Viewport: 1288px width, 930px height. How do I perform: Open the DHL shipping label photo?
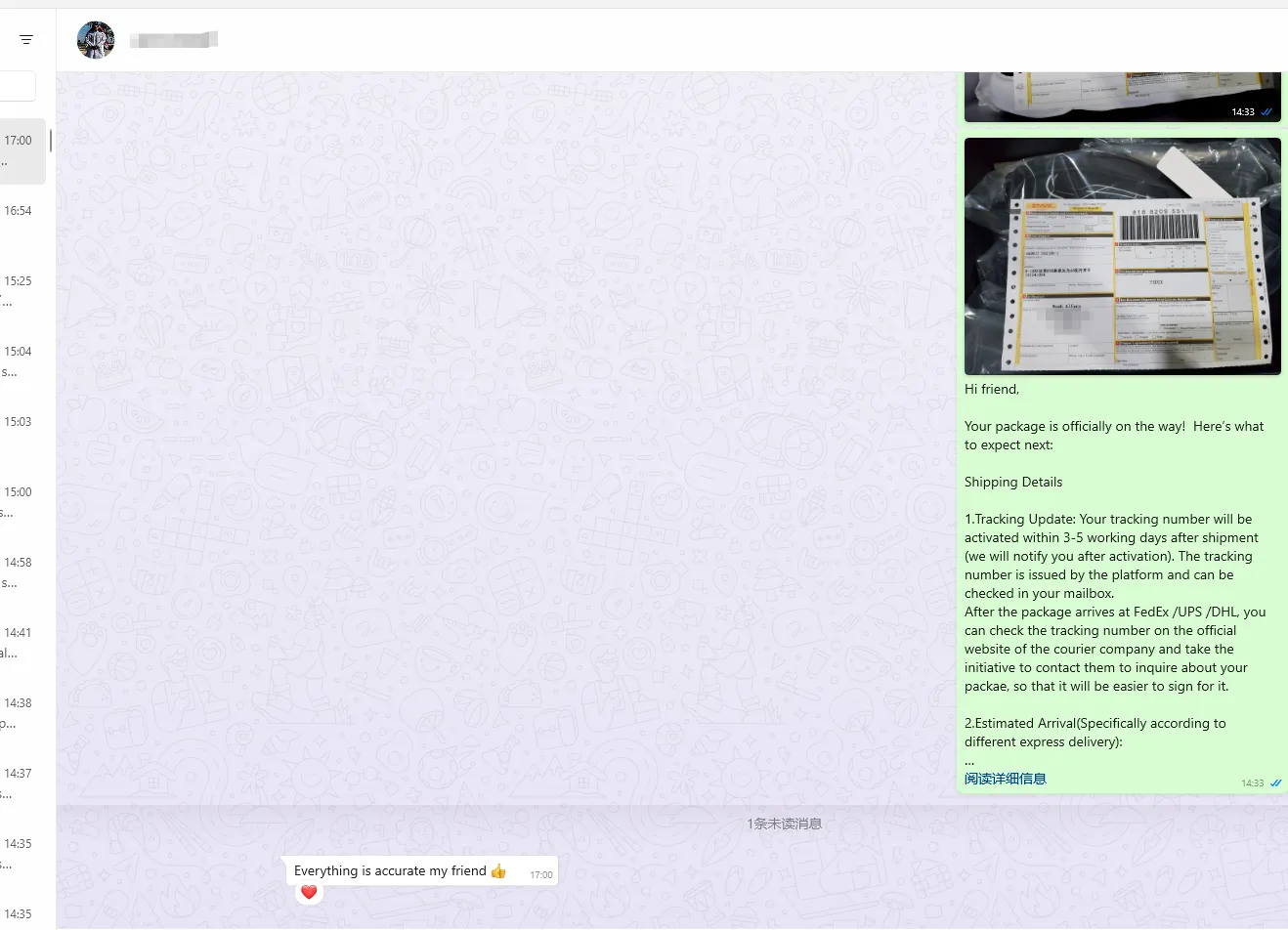point(1122,256)
